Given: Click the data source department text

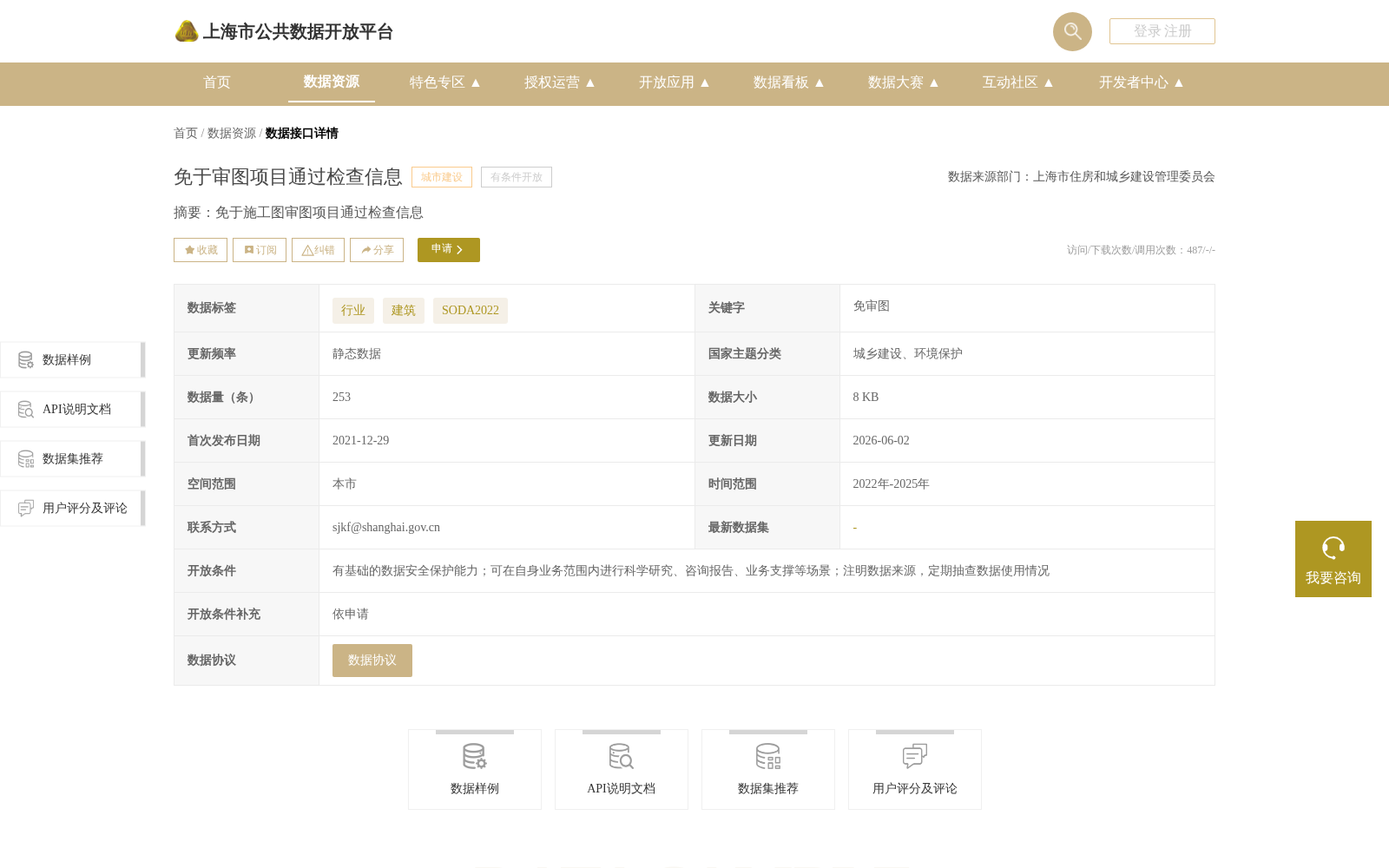Looking at the screenshot, I should [x=1082, y=176].
